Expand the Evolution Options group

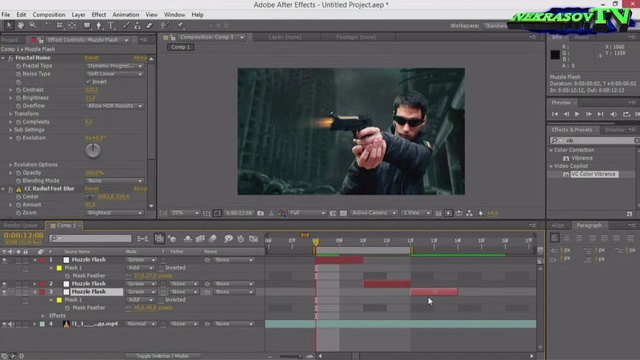point(11,164)
